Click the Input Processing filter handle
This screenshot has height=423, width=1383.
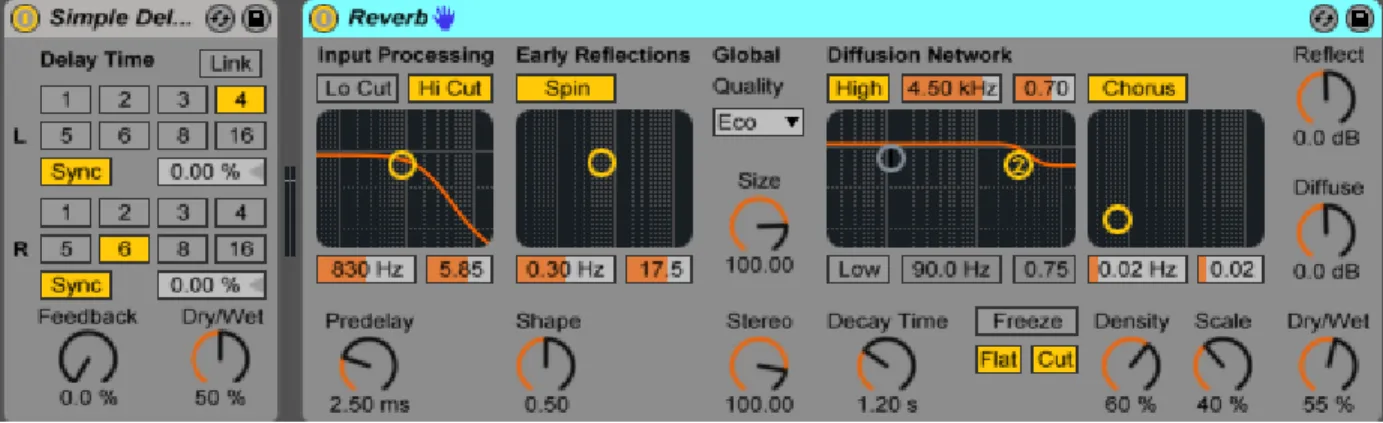tap(401, 165)
